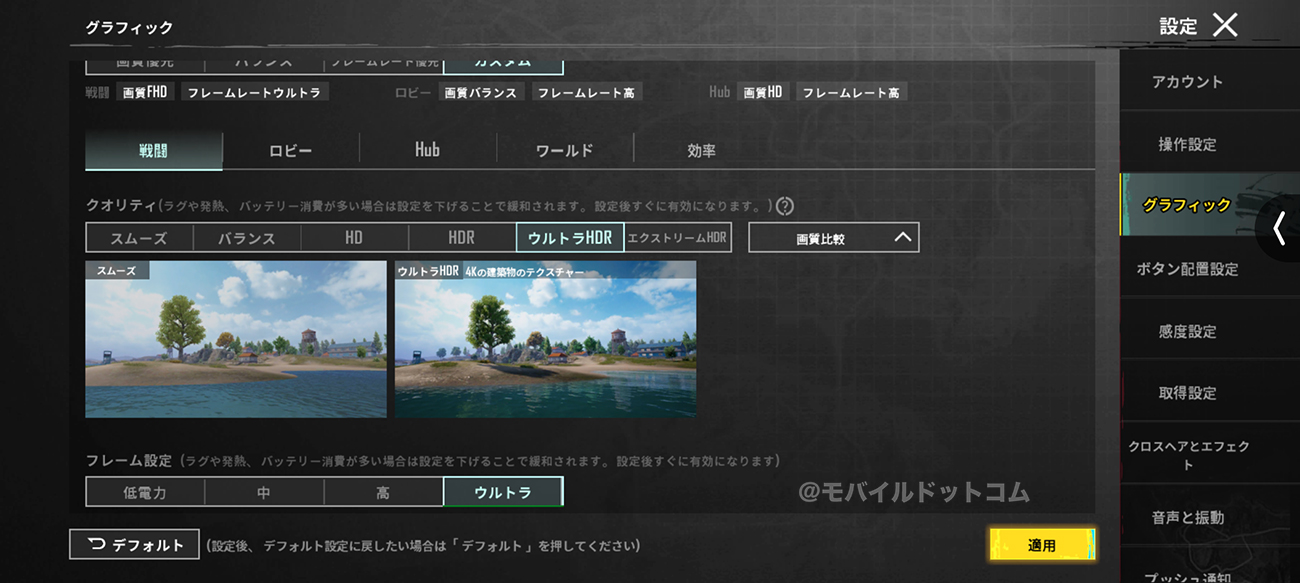Viewport: 1300px width, 583px height.
Task: Switch to the 効率 tab
Action: [701, 150]
